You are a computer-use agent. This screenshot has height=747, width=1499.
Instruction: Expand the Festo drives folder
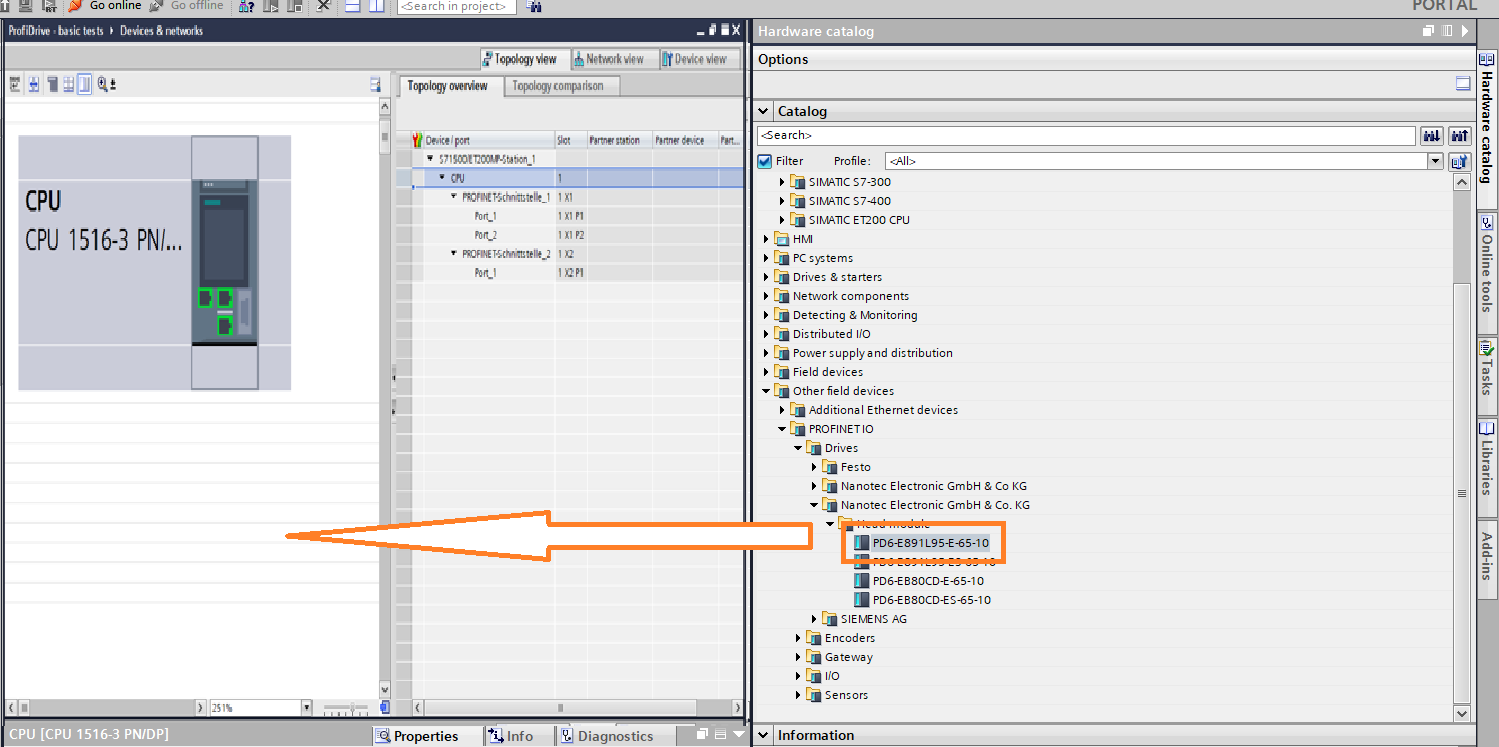pyautogui.click(x=815, y=467)
